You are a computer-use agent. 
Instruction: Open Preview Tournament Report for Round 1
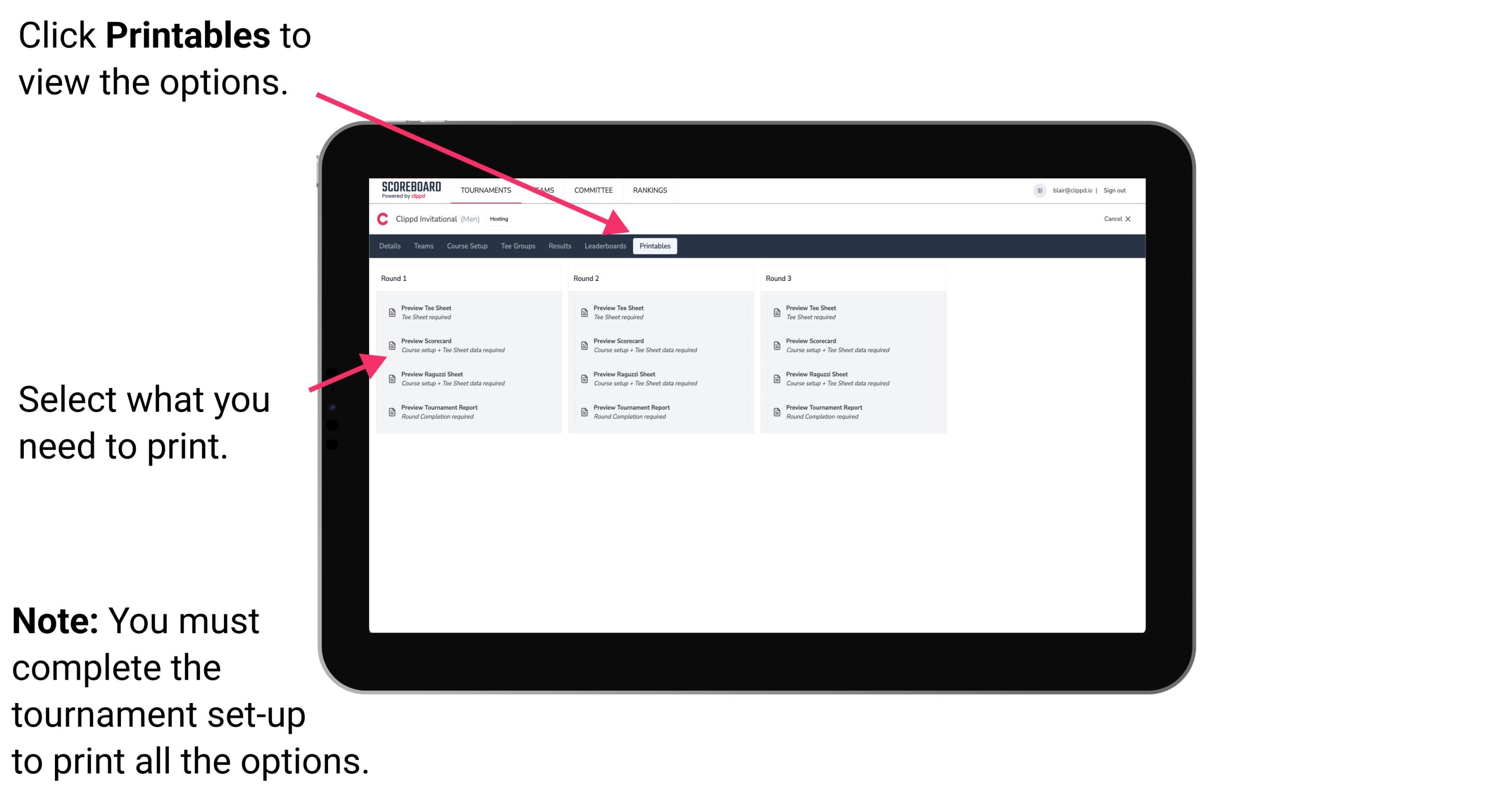point(462,412)
